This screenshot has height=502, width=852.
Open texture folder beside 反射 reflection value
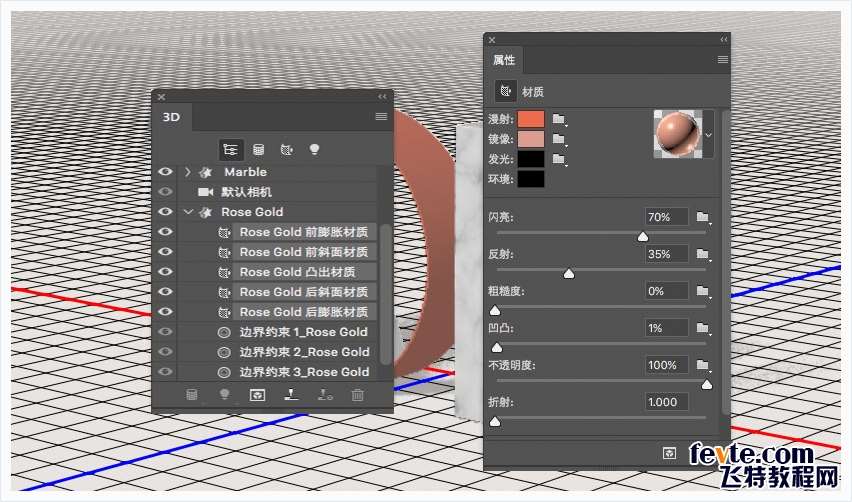[x=703, y=254]
